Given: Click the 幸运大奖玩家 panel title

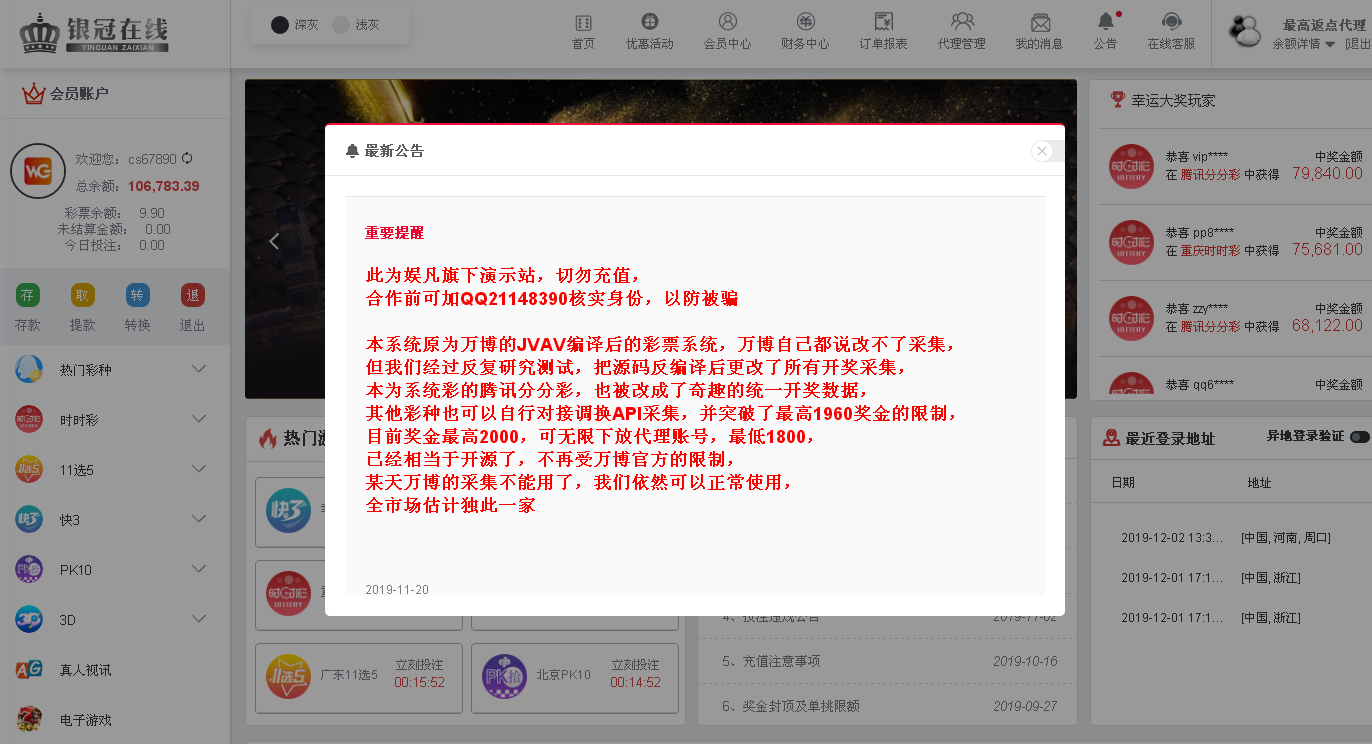Looking at the screenshot, I should pos(1173,100).
